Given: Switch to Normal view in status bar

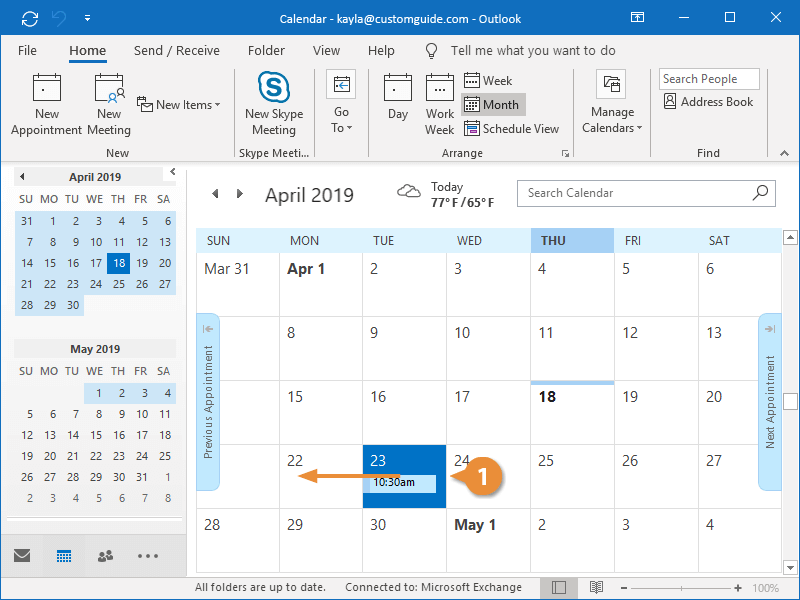Looking at the screenshot, I should [559, 588].
